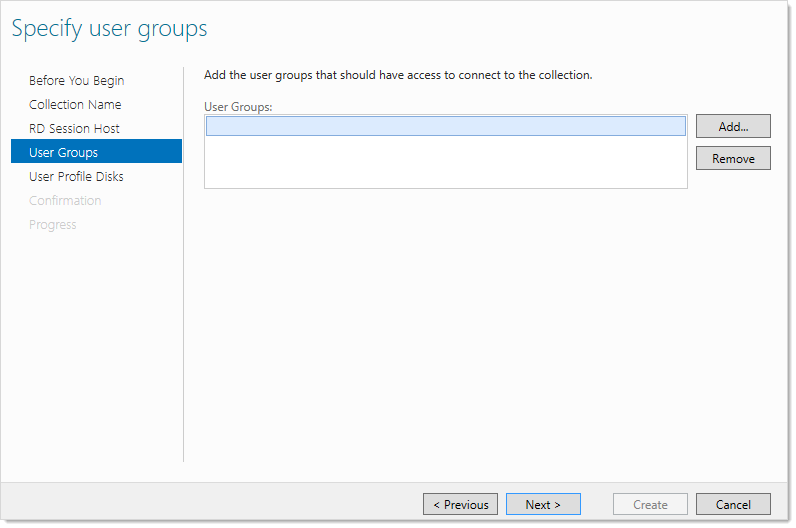This screenshot has width=796, height=528.
Task: Go back with the Previous button
Action: (460, 504)
